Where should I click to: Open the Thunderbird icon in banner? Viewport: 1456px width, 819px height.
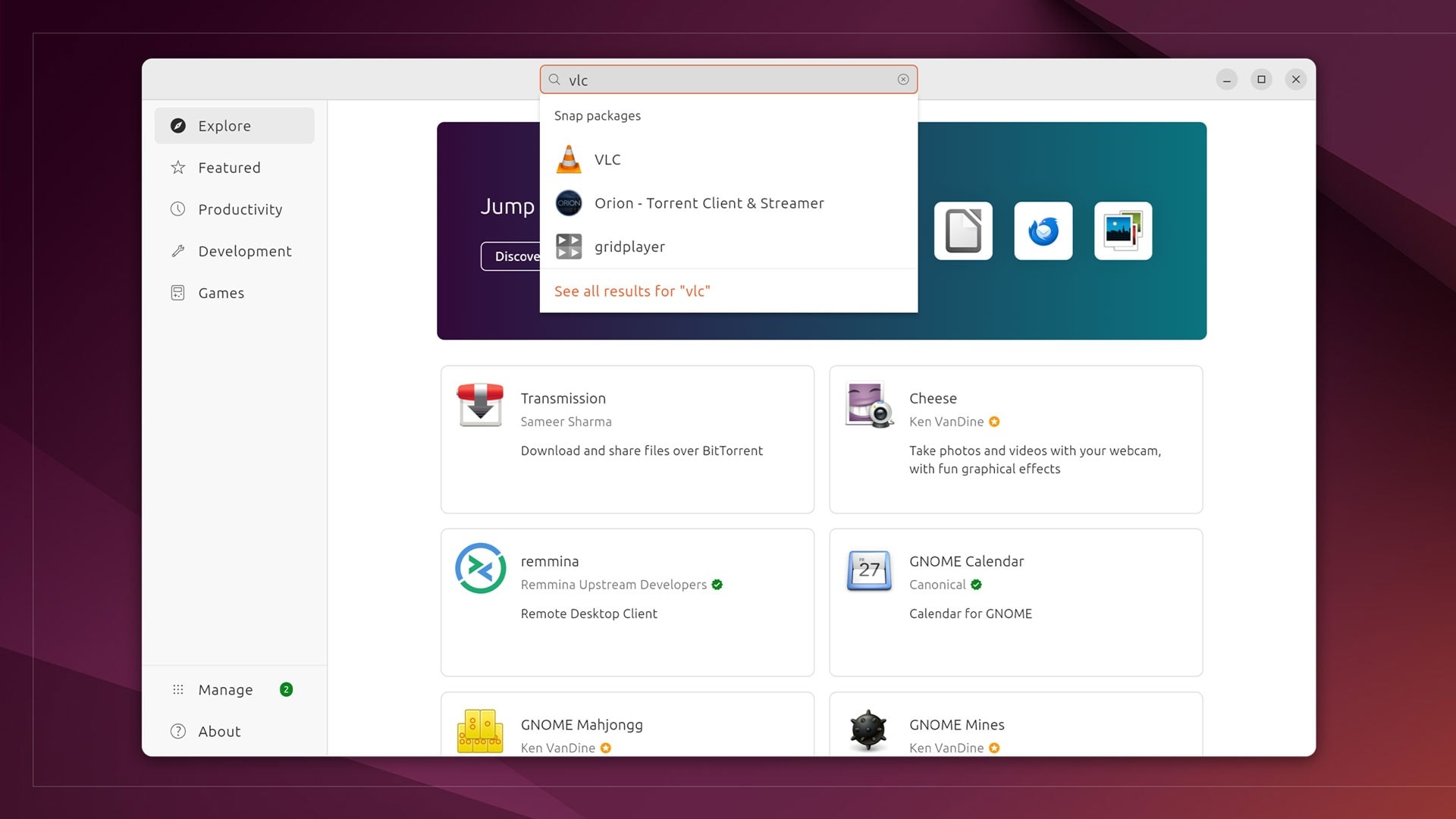[1043, 231]
